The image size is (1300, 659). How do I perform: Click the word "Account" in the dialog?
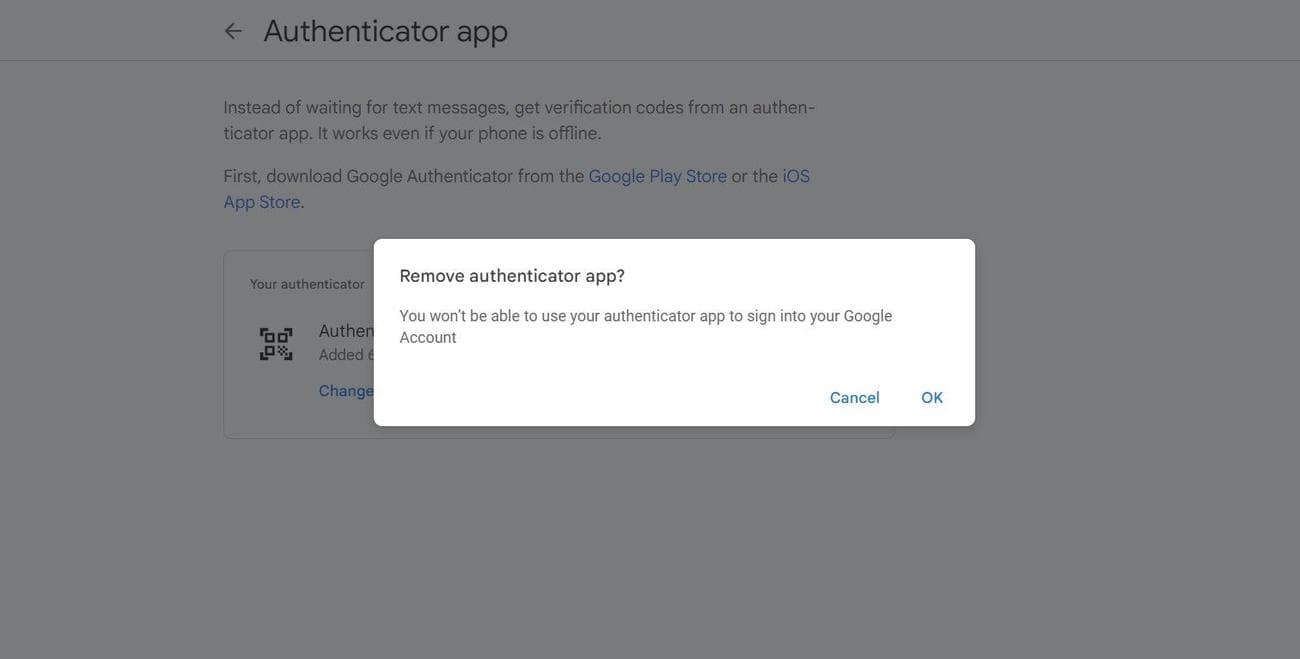[428, 338]
